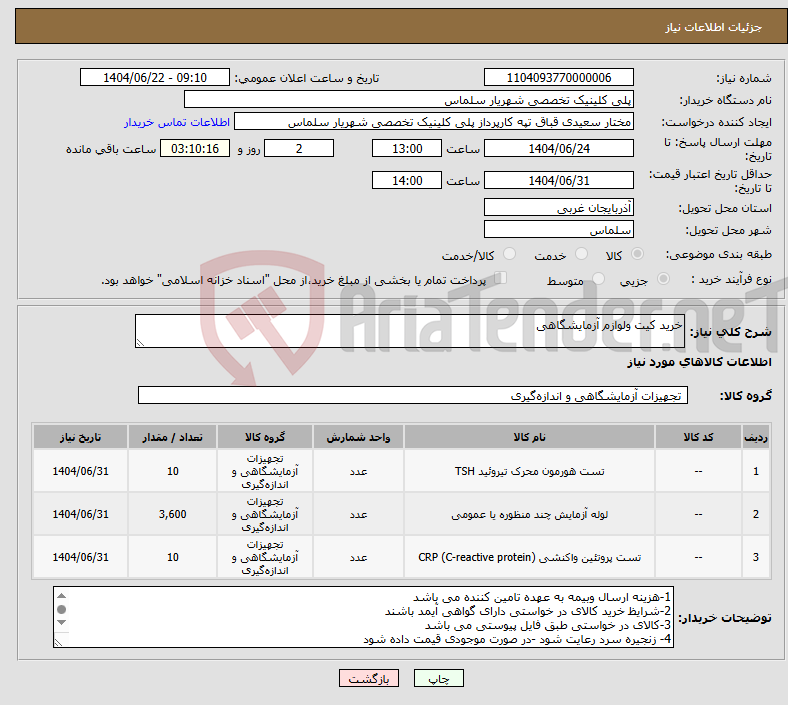The width and height of the screenshot is (788, 705).
Task: Click the need date in the TSH row
Action: (80, 471)
